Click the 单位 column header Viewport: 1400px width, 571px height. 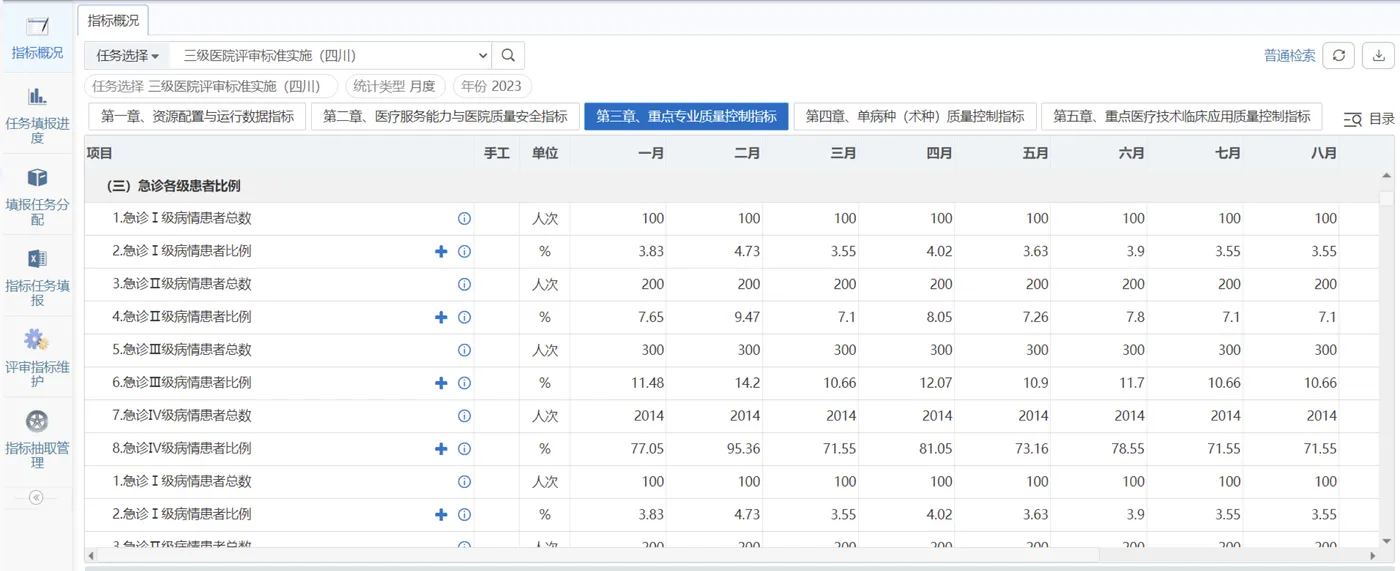(x=545, y=153)
